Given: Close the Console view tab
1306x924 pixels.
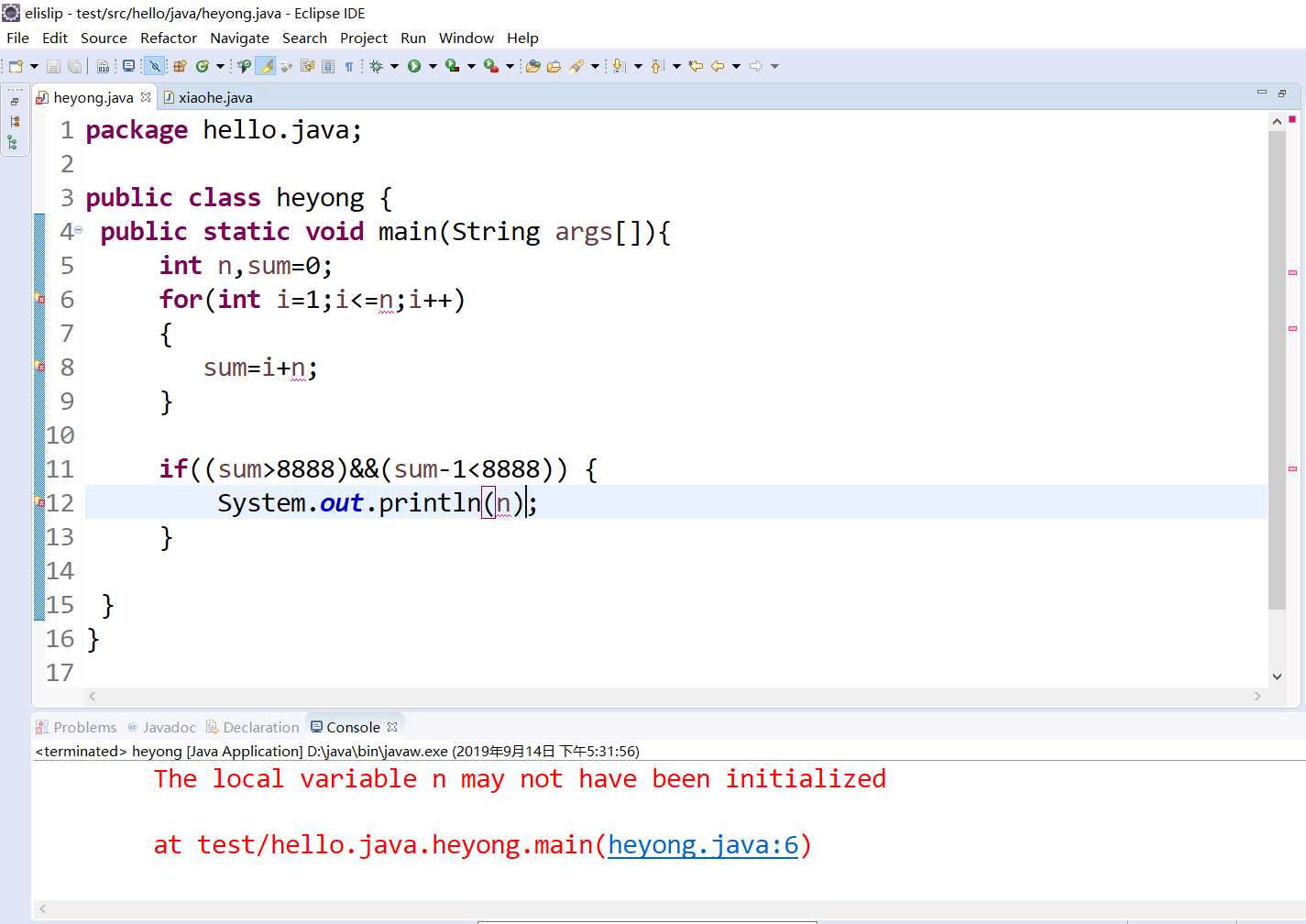Looking at the screenshot, I should (x=392, y=726).
